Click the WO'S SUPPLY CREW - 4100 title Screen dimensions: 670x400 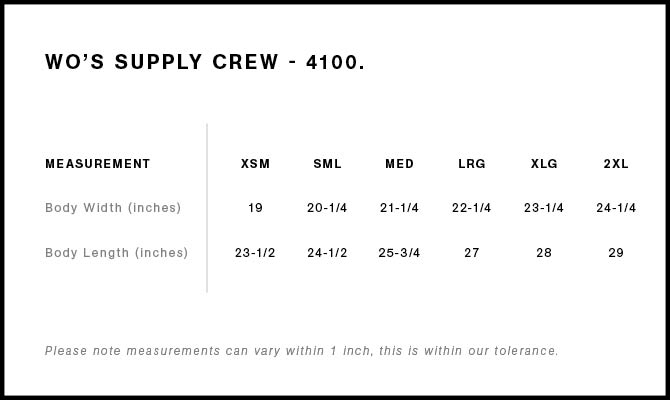(205, 62)
